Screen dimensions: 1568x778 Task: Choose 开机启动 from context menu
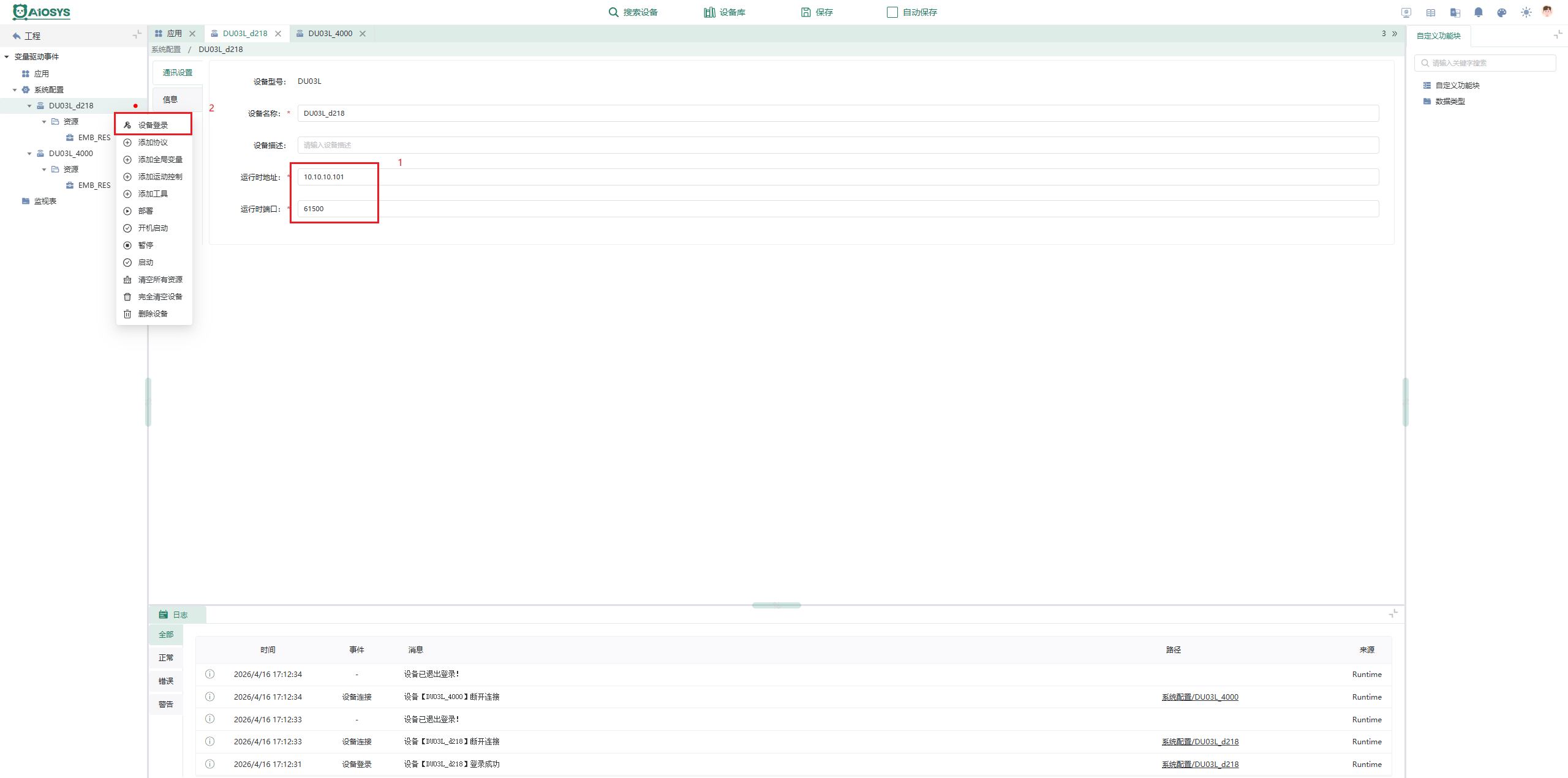pos(154,228)
